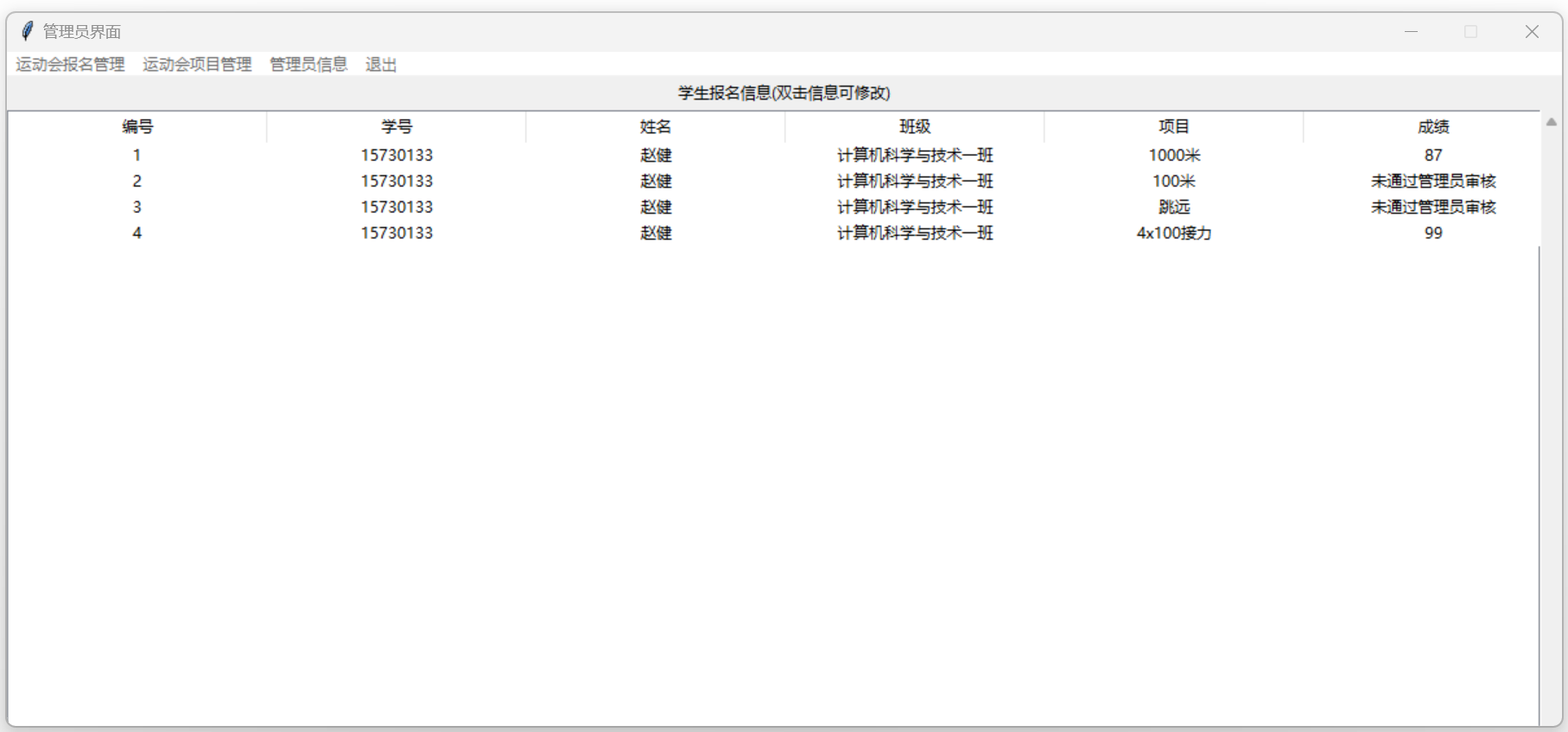Screen dimensions: 1568x732
Task: Click 未通过管理员审核 in row 2
Action: (x=1433, y=181)
